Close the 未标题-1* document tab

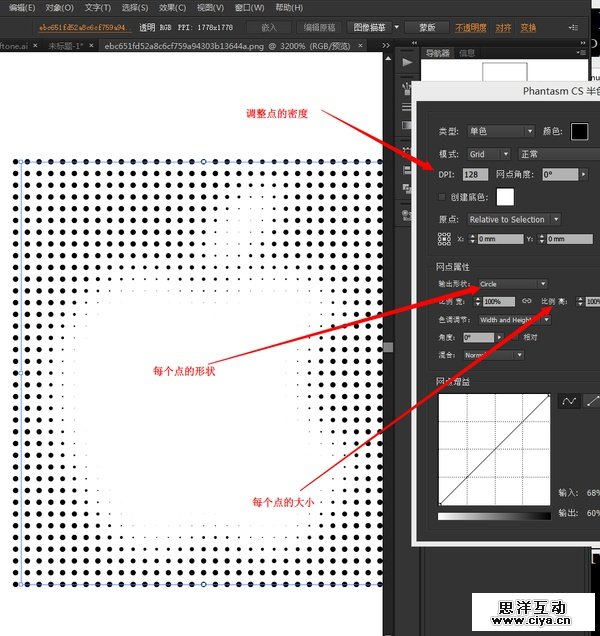[91, 45]
